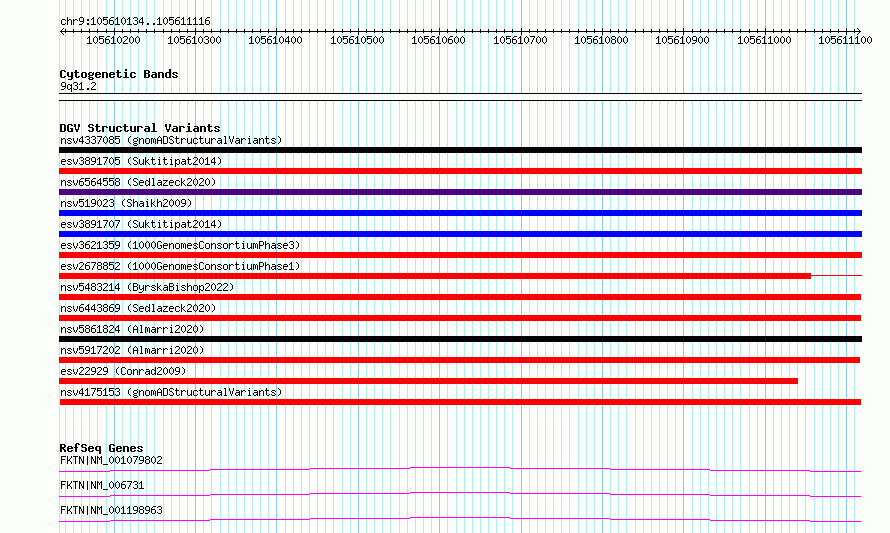Click ruler position 105610400

[275, 40]
